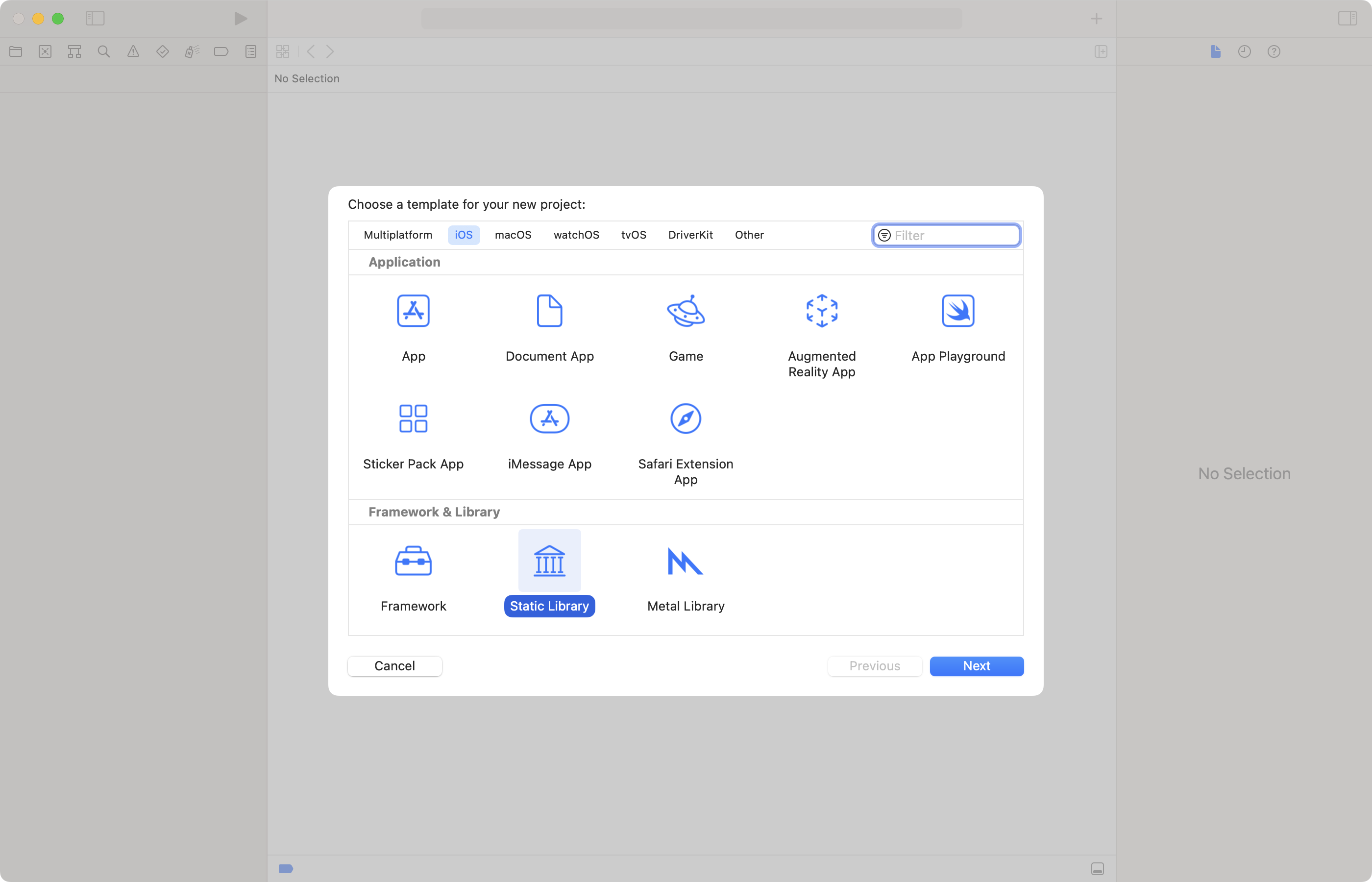The height and width of the screenshot is (882, 1372).
Task: Choose the Sticker Pack App template
Action: tap(413, 418)
